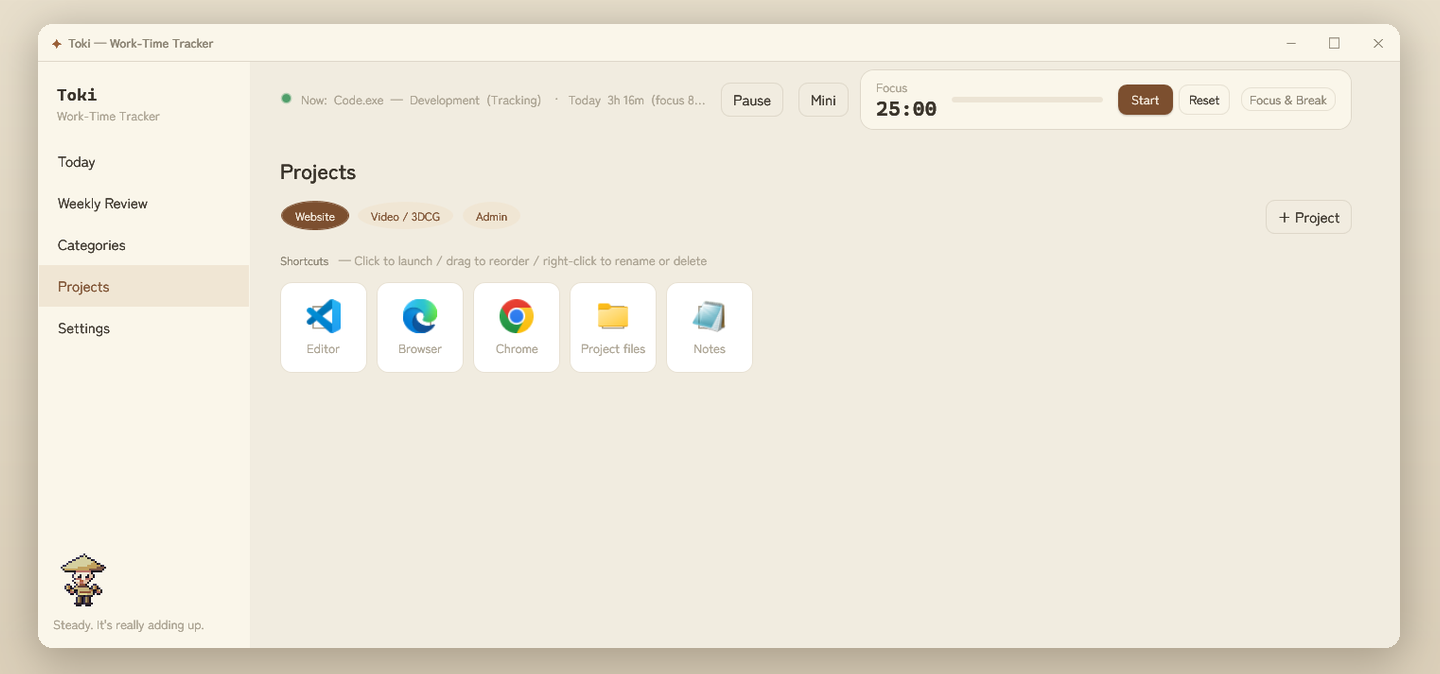This screenshot has height=674, width=1440.
Task: Switch to the Video / 3DCG project
Action: pos(405,216)
